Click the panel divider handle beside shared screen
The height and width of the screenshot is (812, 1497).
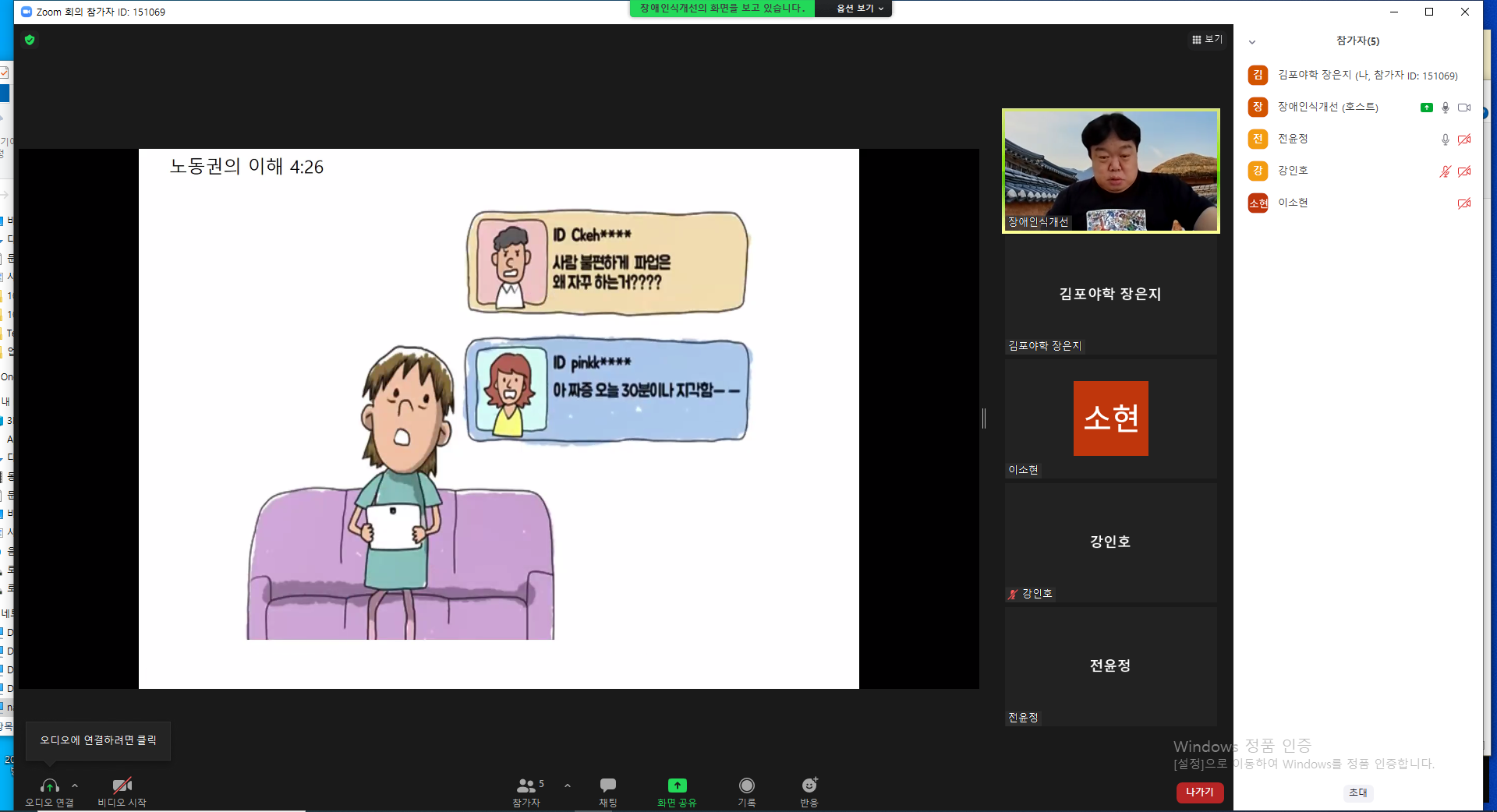(984, 418)
